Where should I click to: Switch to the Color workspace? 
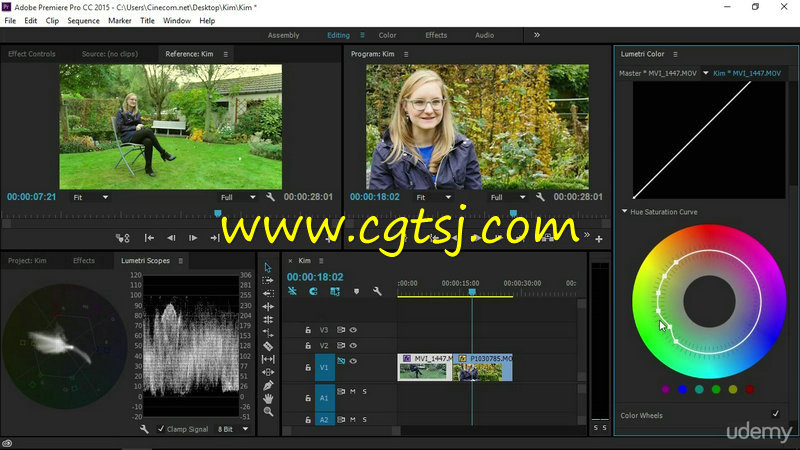pos(387,35)
